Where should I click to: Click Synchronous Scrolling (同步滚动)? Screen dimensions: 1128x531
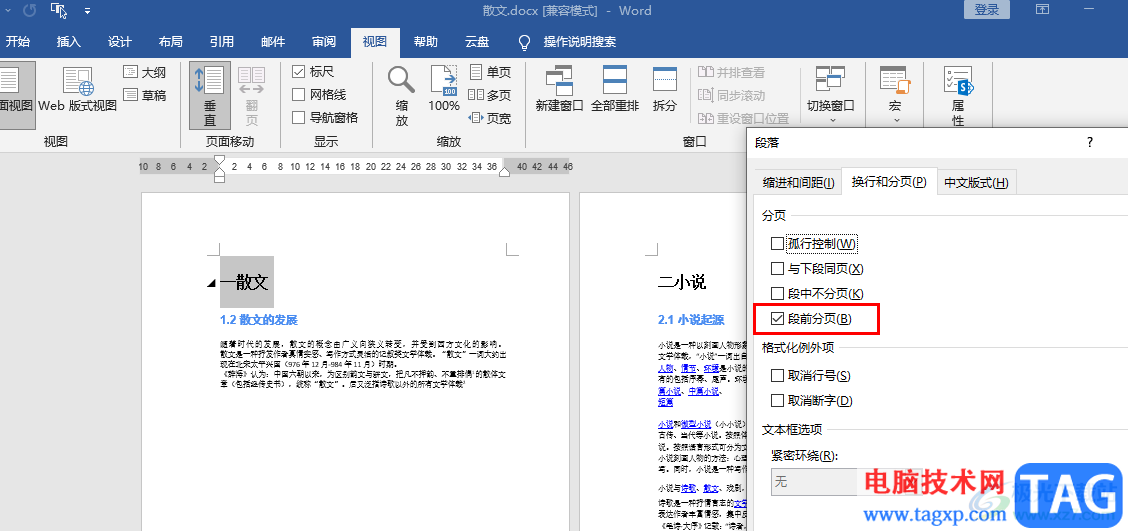click(x=732, y=95)
